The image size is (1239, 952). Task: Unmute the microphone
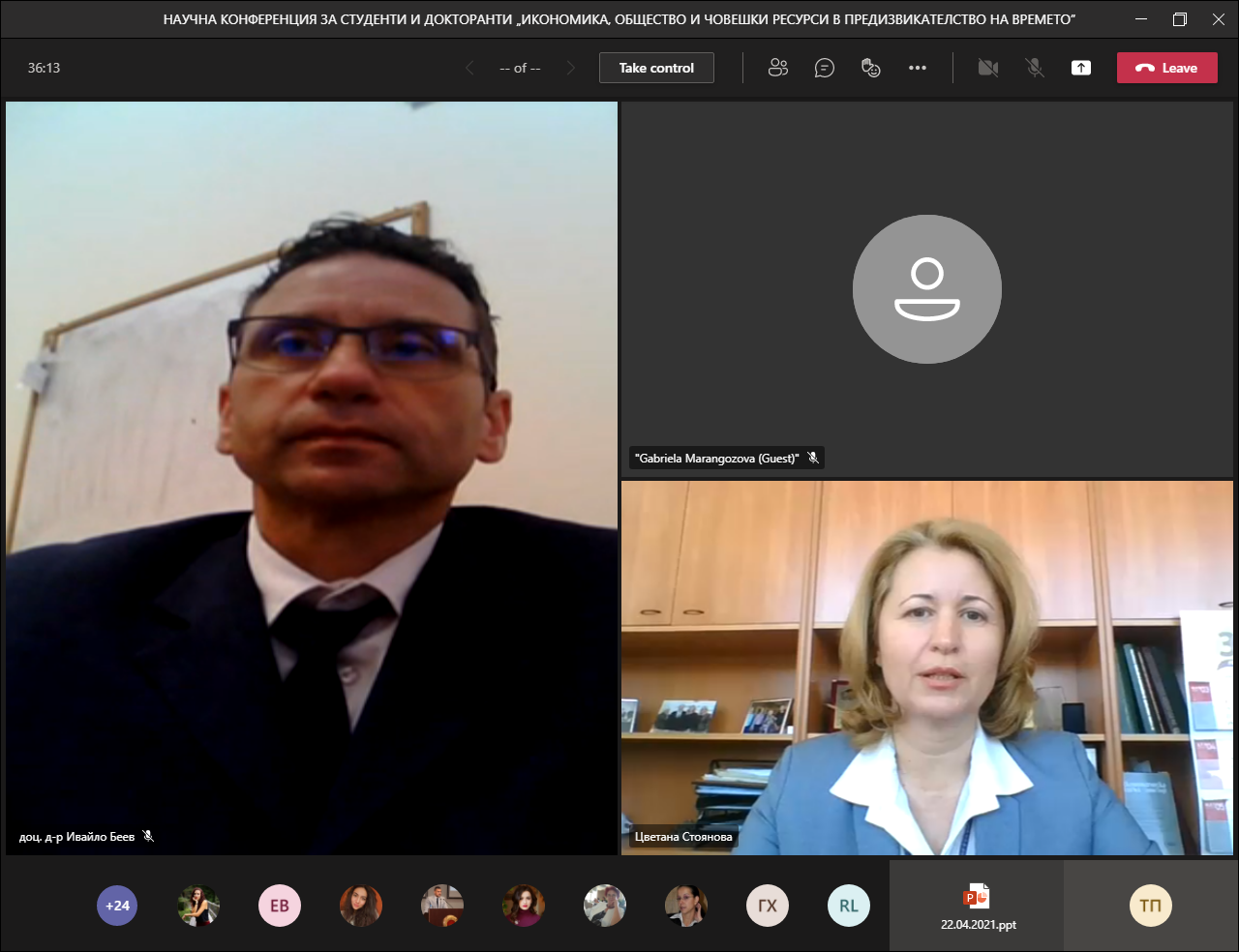pos(1035,68)
